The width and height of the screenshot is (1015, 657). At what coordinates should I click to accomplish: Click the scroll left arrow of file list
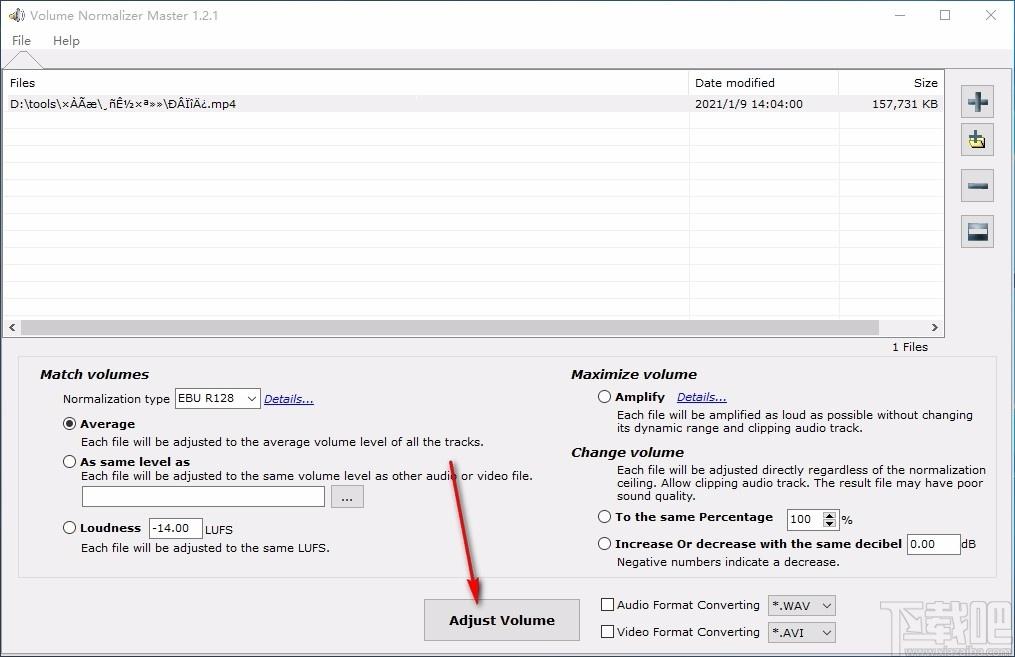point(12,328)
